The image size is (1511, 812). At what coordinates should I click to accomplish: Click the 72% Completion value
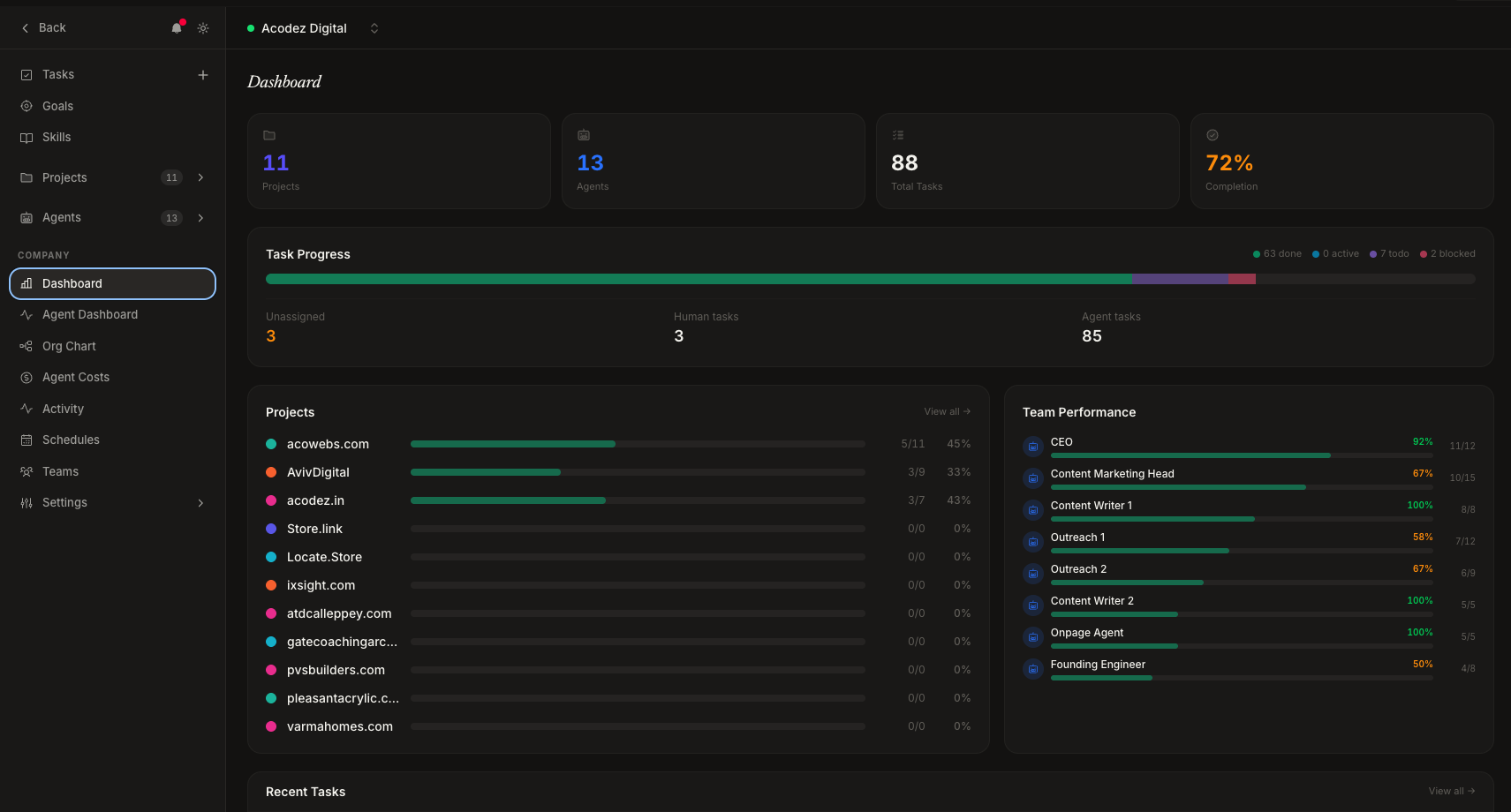coord(1229,163)
